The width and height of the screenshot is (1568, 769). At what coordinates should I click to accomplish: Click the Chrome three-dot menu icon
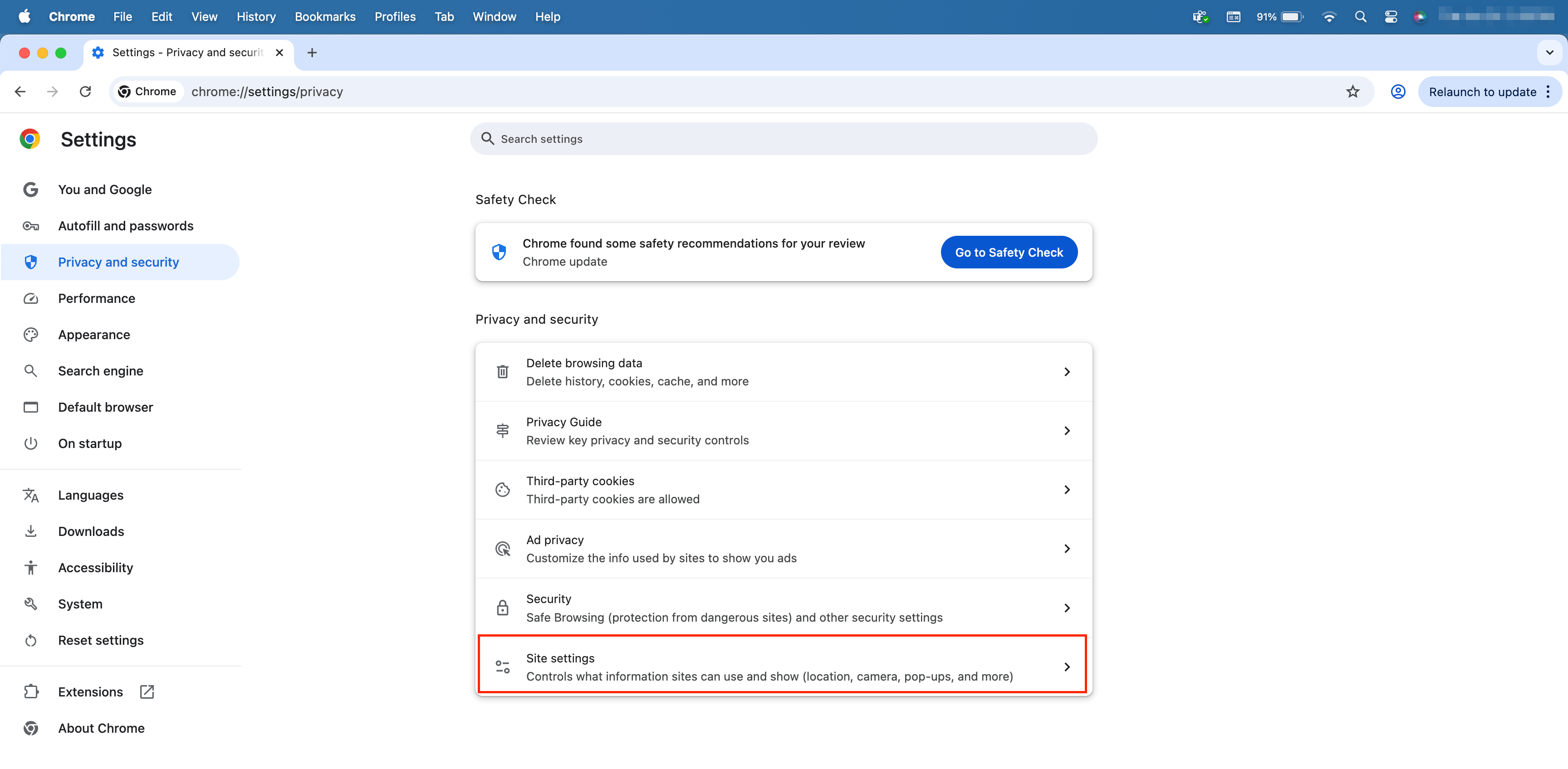(x=1548, y=92)
